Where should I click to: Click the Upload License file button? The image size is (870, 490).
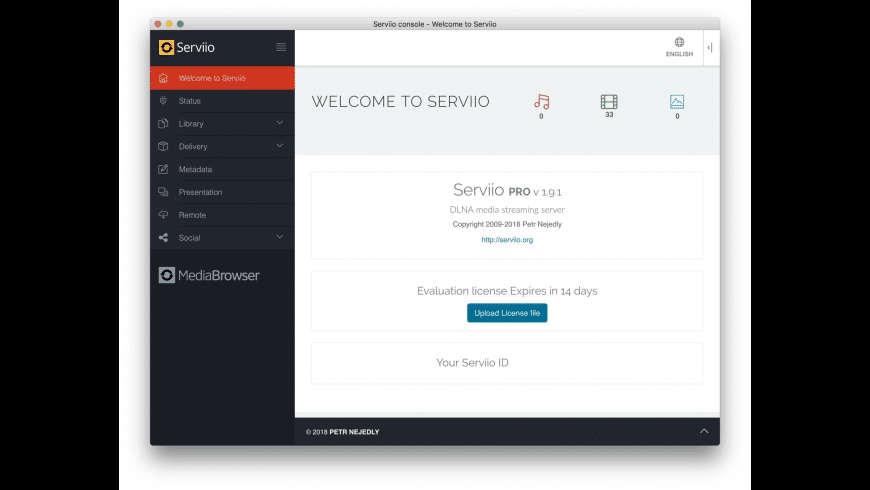(x=507, y=313)
